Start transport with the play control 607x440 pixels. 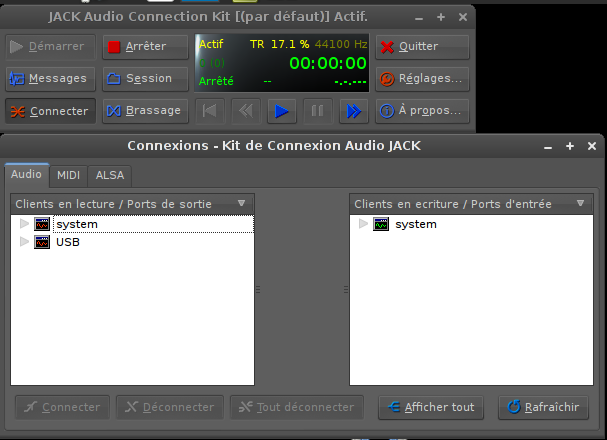click(x=282, y=111)
